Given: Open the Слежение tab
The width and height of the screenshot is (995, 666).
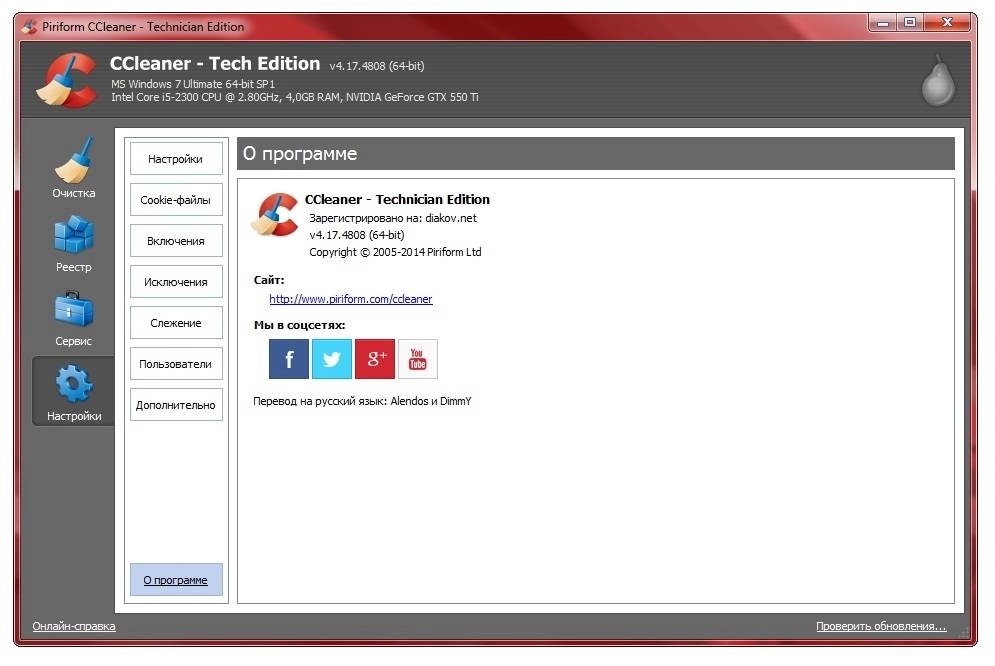Looking at the screenshot, I should 176,323.
